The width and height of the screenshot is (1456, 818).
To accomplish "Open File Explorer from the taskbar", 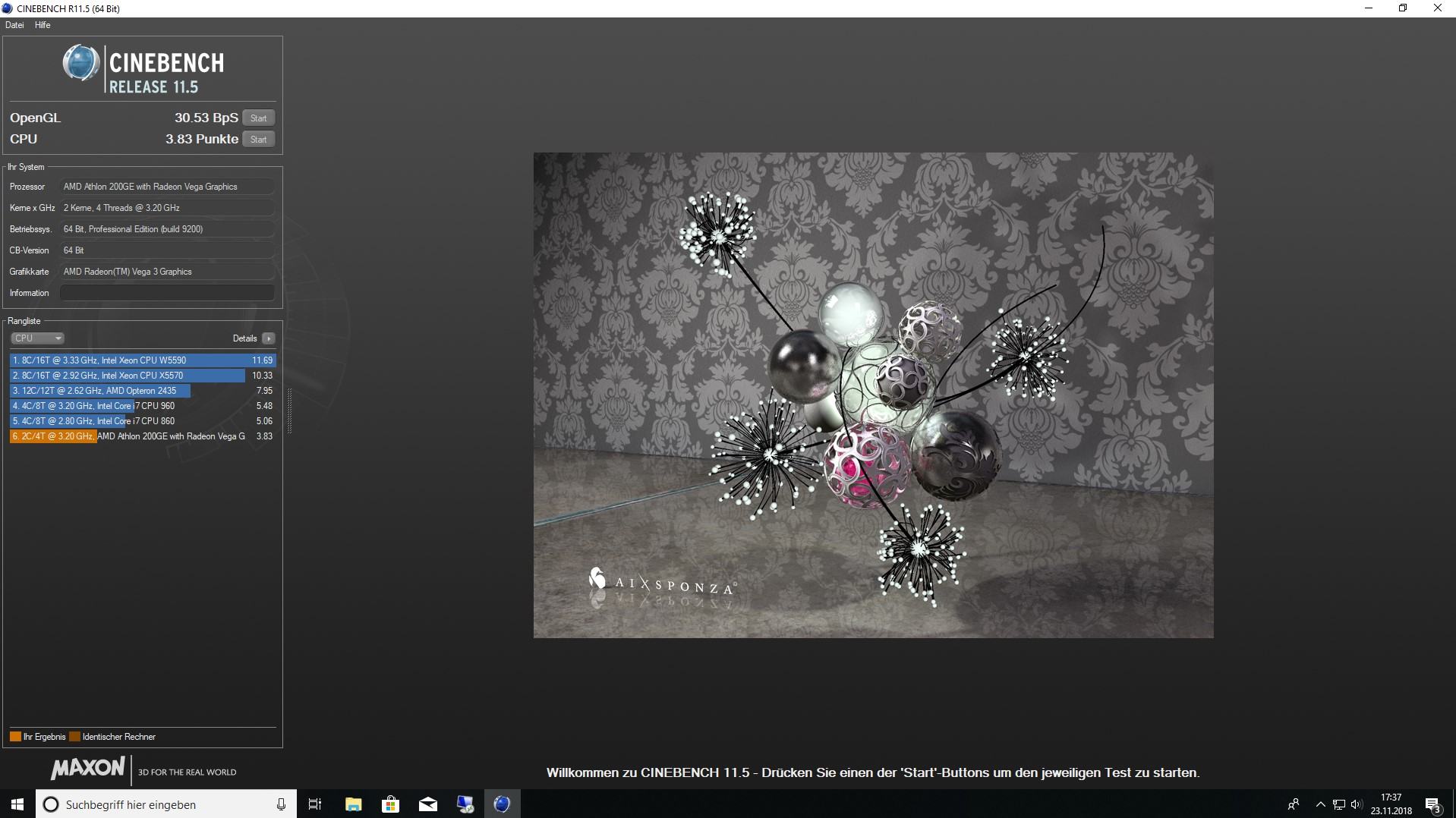I will pyautogui.click(x=353, y=804).
